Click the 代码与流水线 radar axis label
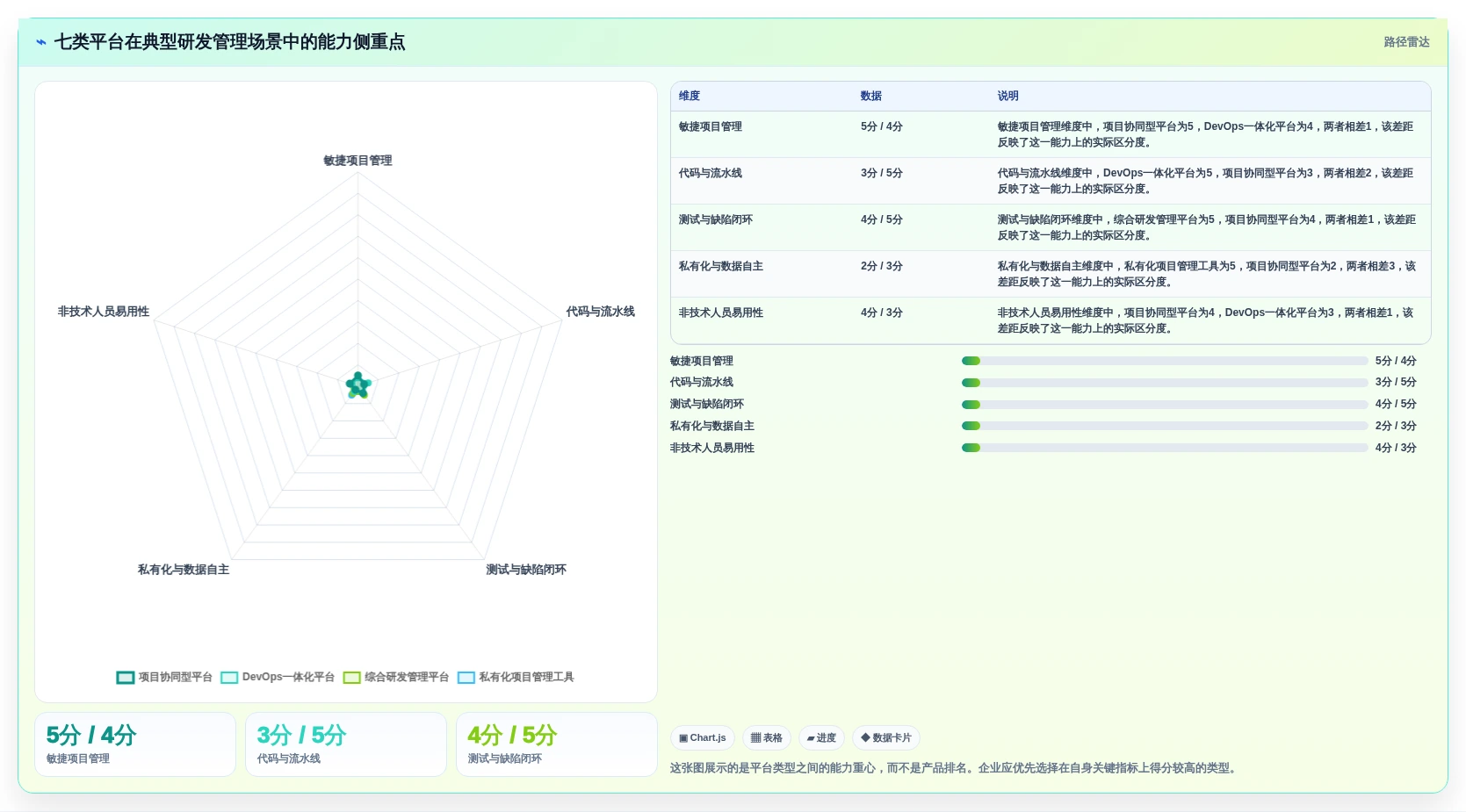This screenshot has height=812, width=1466. (600, 312)
